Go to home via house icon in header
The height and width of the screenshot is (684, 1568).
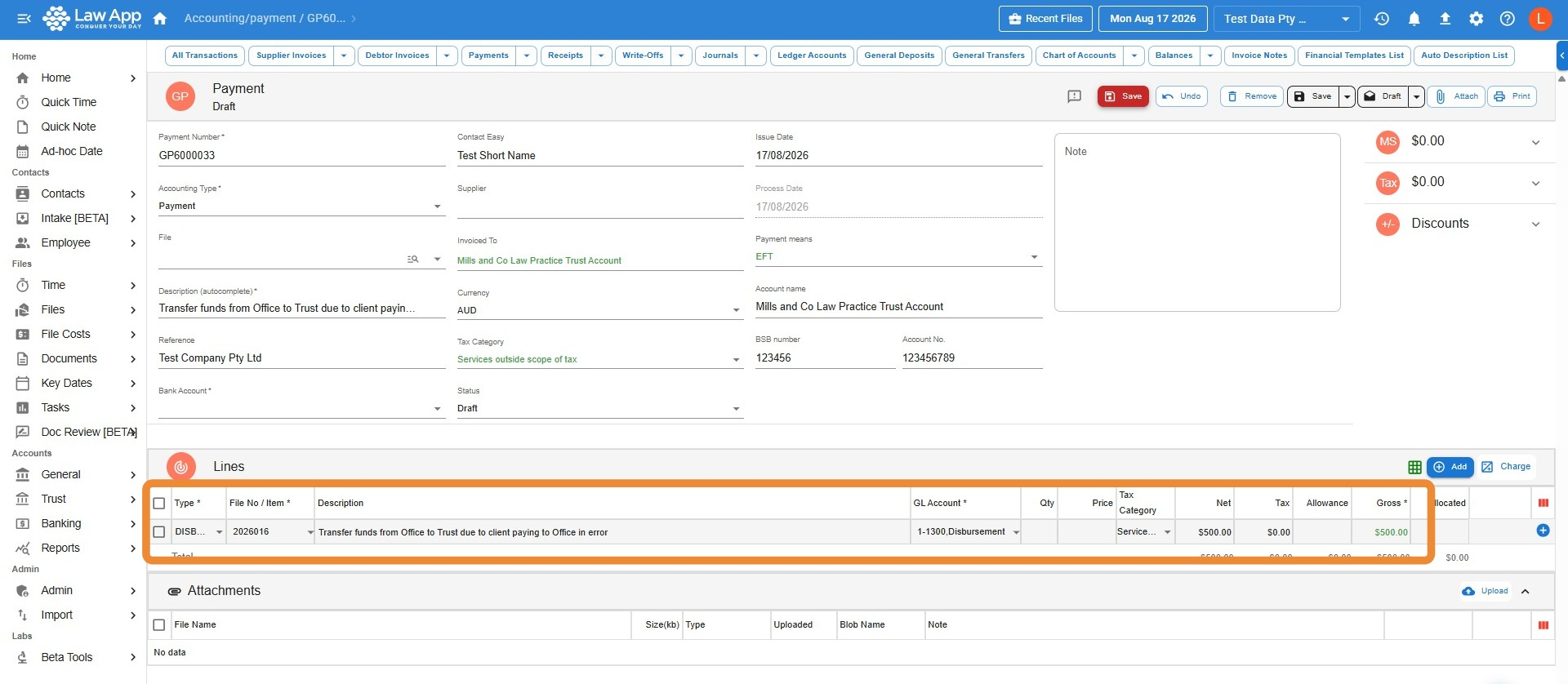(x=160, y=19)
